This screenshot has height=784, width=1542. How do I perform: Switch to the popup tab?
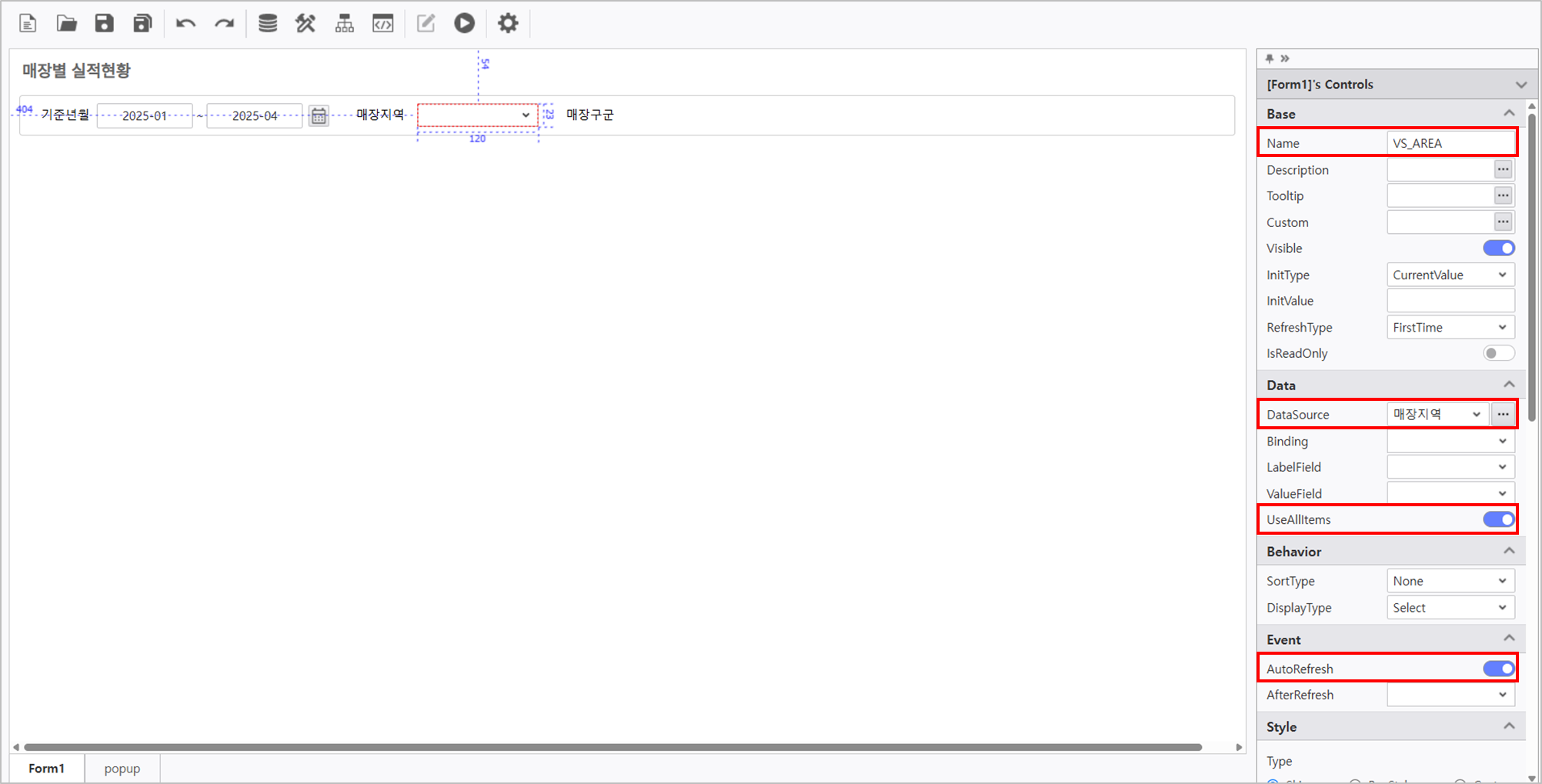(122, 769)
